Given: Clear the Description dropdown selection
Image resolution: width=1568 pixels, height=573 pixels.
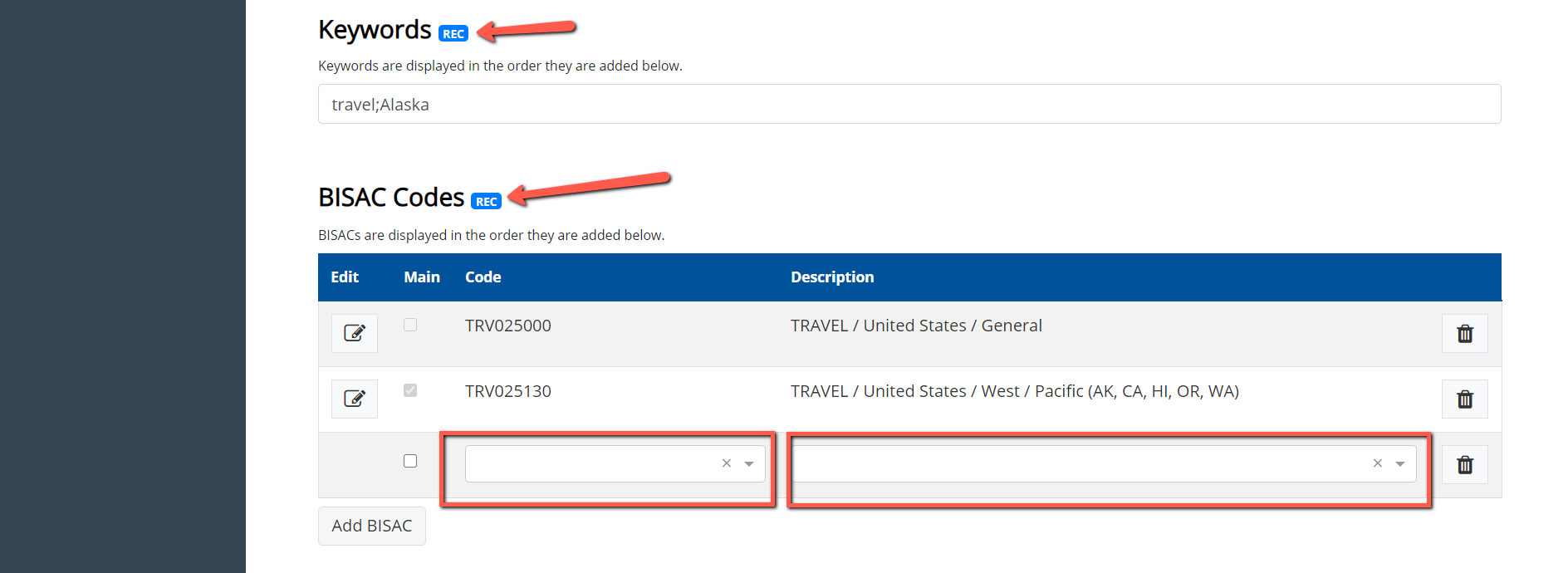Looking at the screenshot, I should pos(1378,463).
